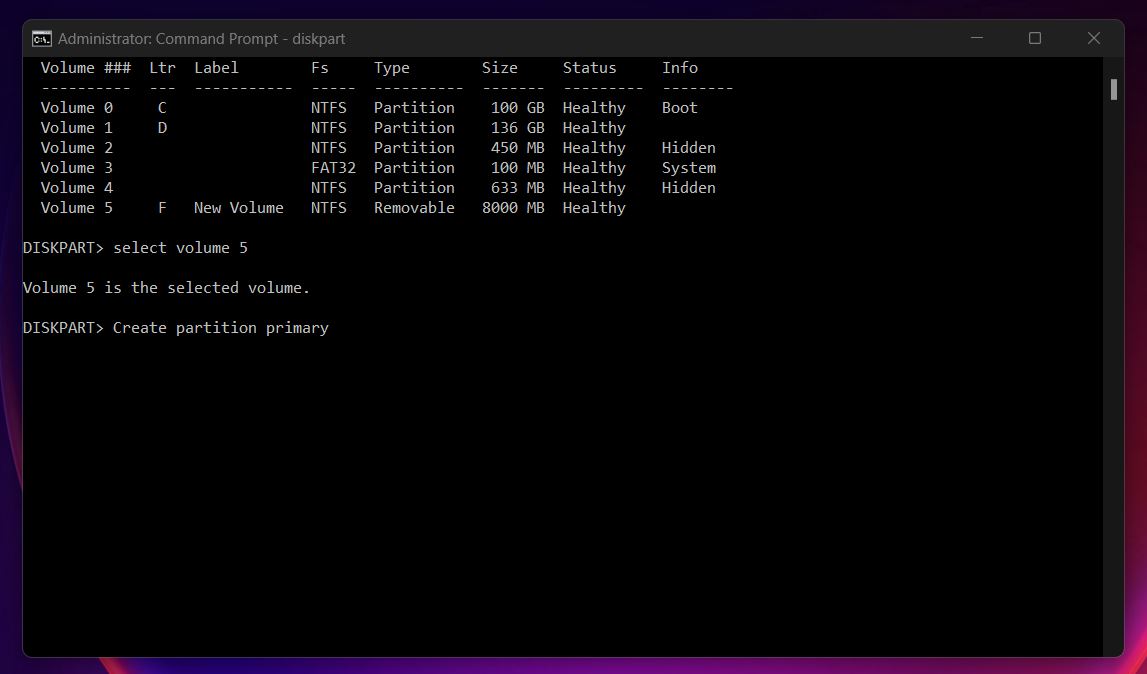1147x674 pixels.
Task: Click 'Volume 2' in the volume list
Action: coord(77,148)
